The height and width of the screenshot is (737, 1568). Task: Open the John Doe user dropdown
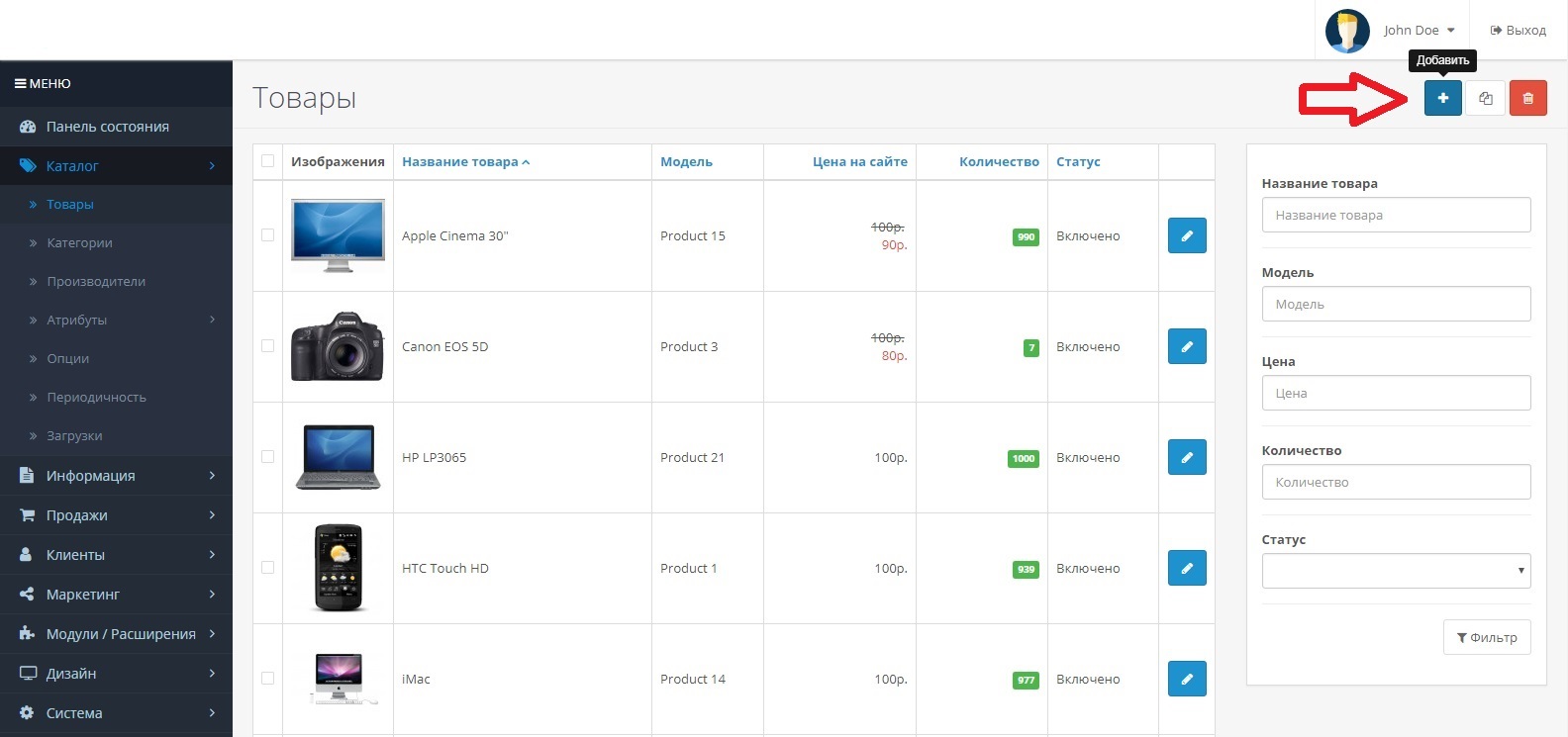point(1419,31)
